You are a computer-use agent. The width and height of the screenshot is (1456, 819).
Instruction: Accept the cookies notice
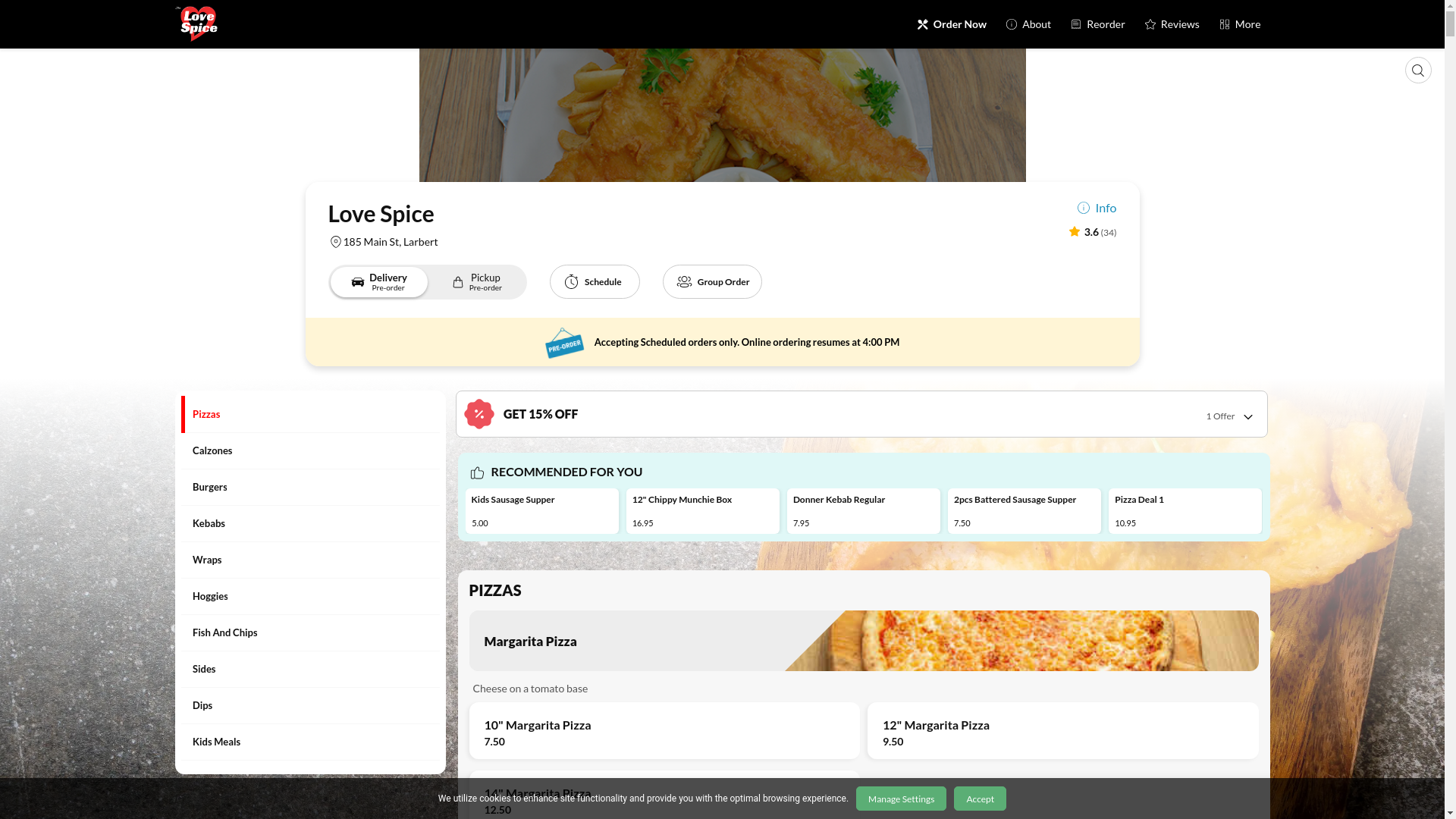tap(980, 799)
